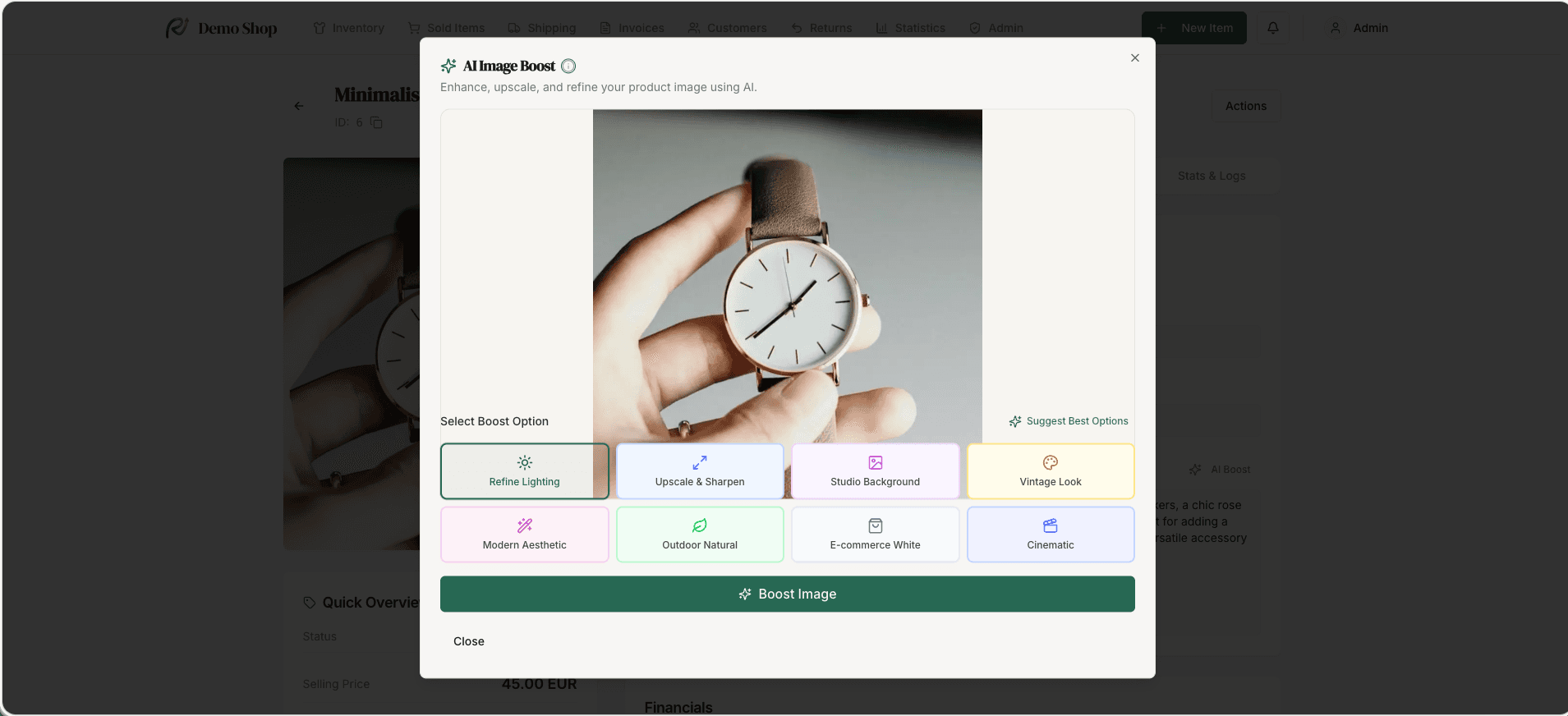Open the Inventory menu item
Image resolution: width=1568 pixels, height=716 pixels.
click(349, 28)
